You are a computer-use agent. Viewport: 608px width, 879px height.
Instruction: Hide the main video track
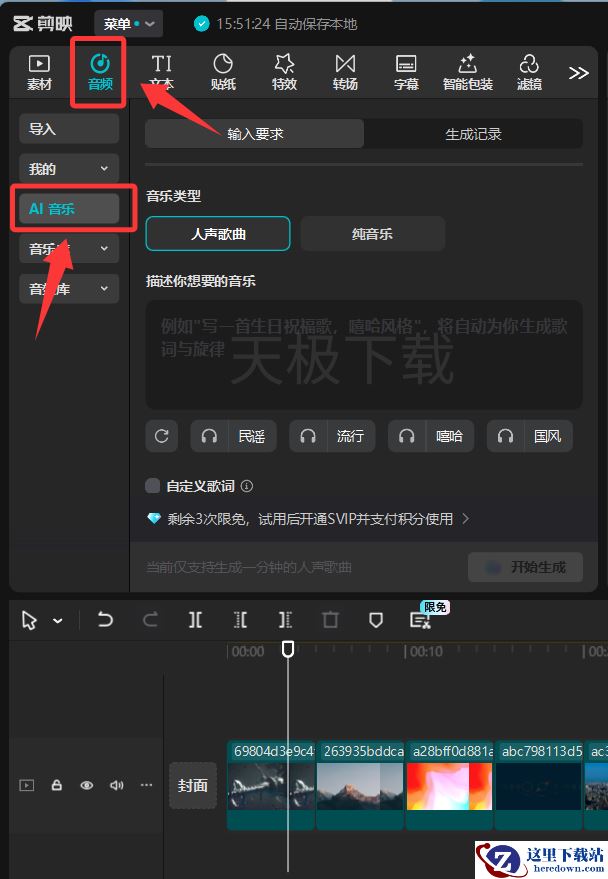pos(87,785)
